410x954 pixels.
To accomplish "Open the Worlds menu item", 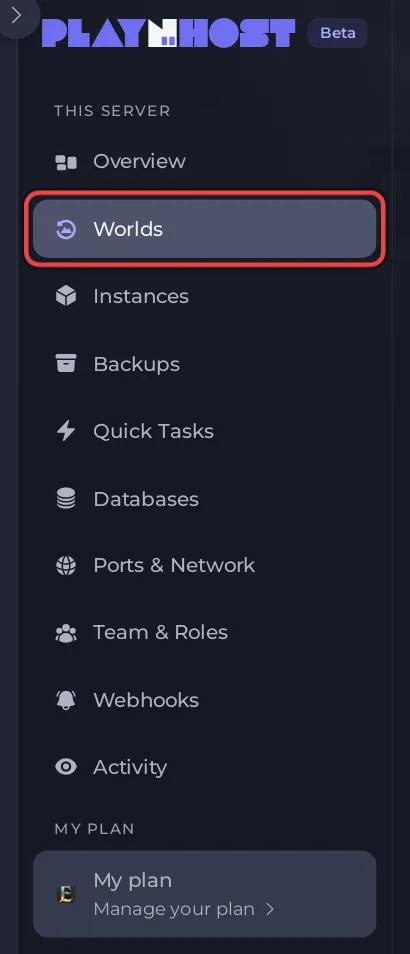I will (204, 229).
